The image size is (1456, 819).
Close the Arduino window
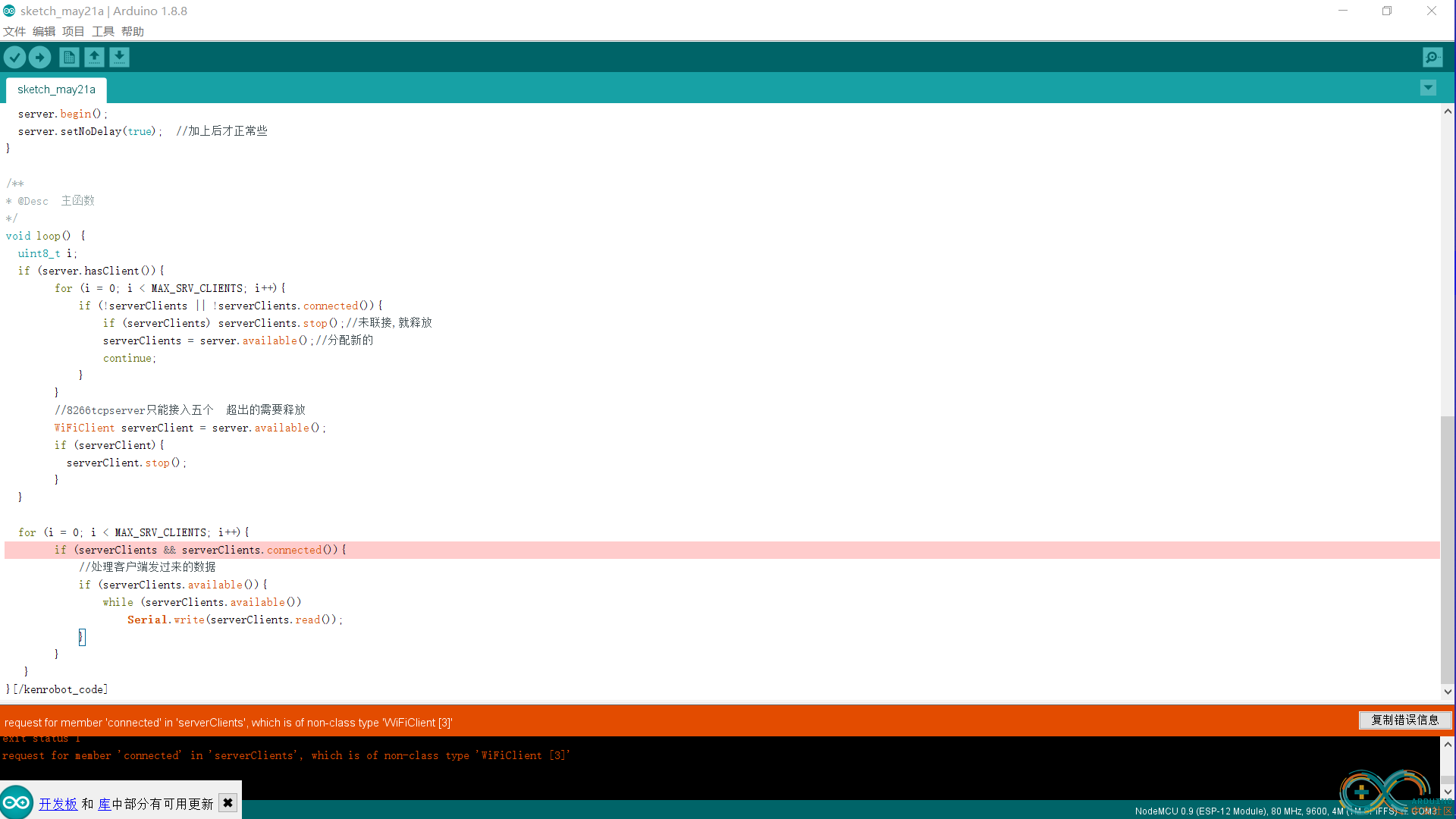coord(1432,11)
